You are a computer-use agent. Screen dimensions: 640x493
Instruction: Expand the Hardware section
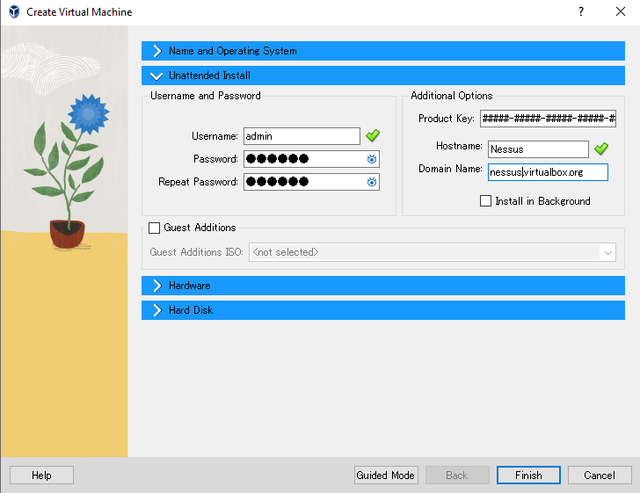click(x=383, y=285)
